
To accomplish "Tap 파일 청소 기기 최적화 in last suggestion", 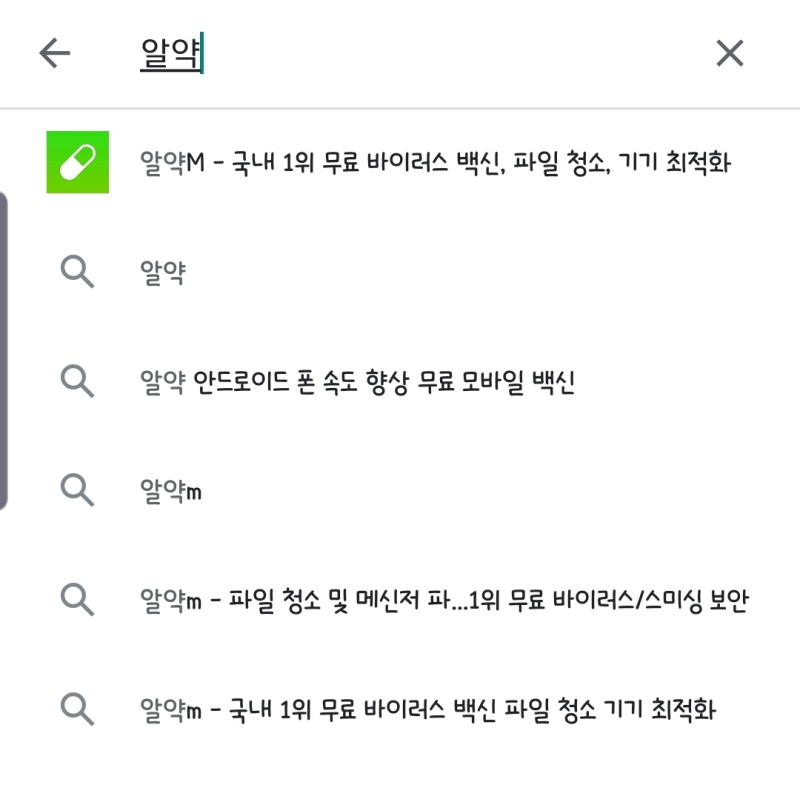I will (x=610, y=710).
